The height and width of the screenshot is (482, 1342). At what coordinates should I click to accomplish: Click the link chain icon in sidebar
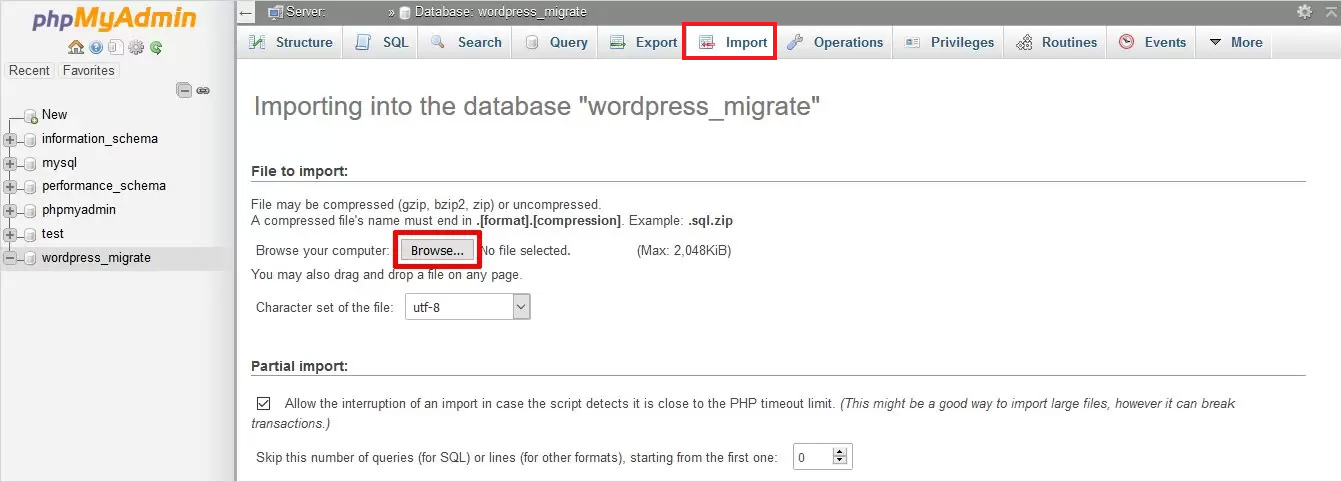[203, 90]
